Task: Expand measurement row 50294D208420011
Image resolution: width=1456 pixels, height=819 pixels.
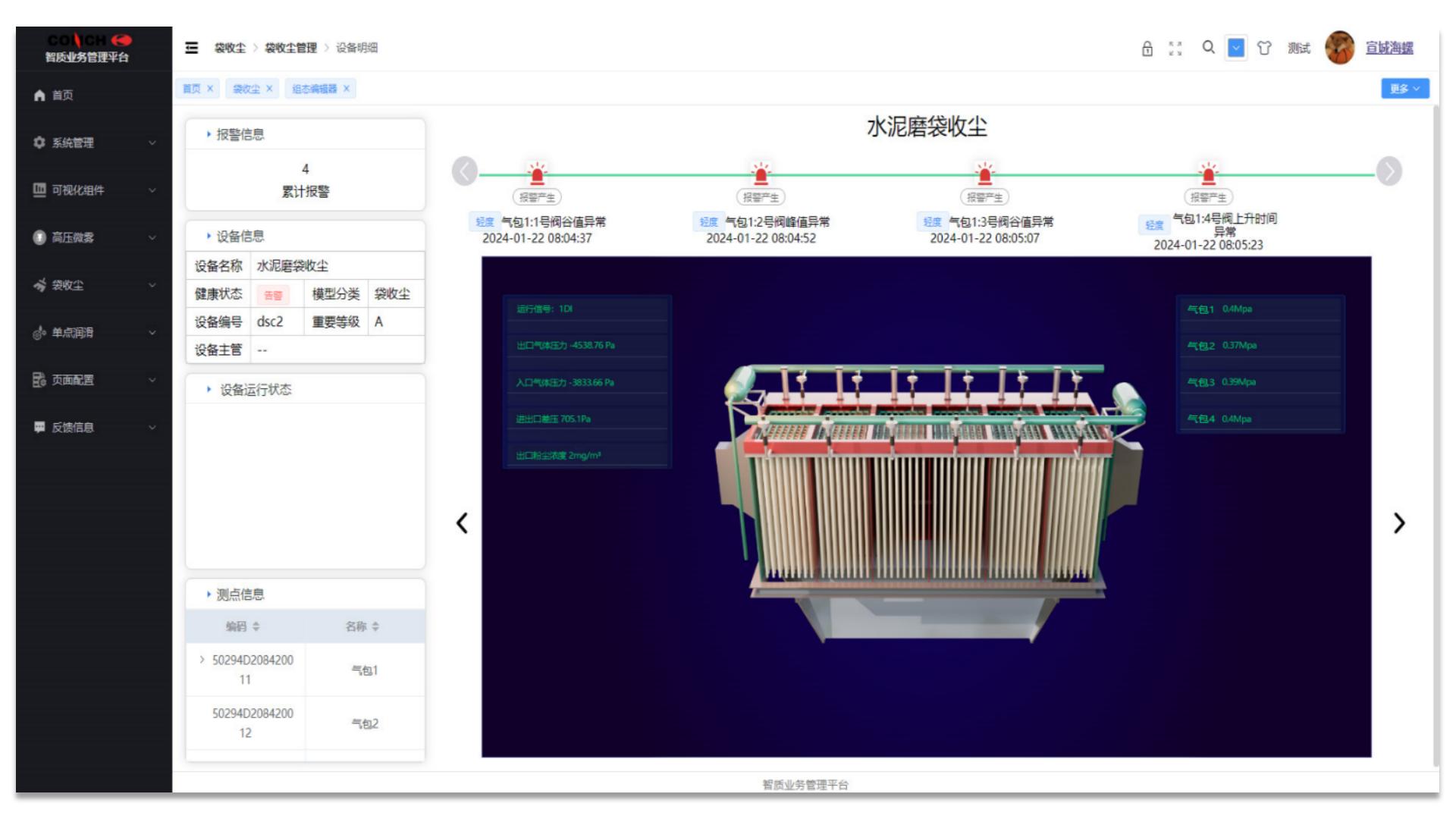Action: point(202,660)
